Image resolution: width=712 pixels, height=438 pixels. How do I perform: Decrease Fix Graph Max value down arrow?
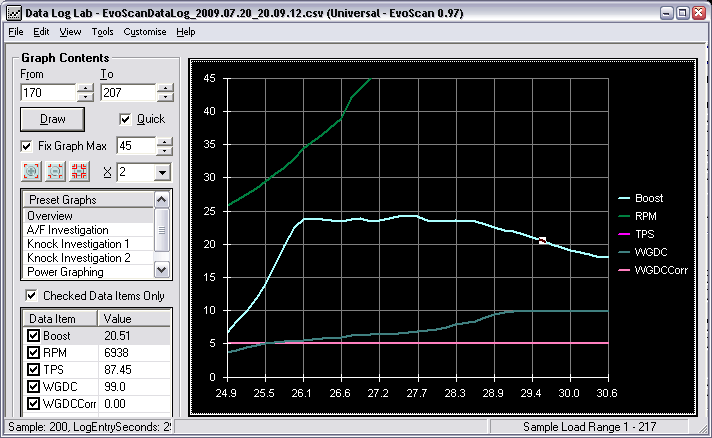click(164, 150)
